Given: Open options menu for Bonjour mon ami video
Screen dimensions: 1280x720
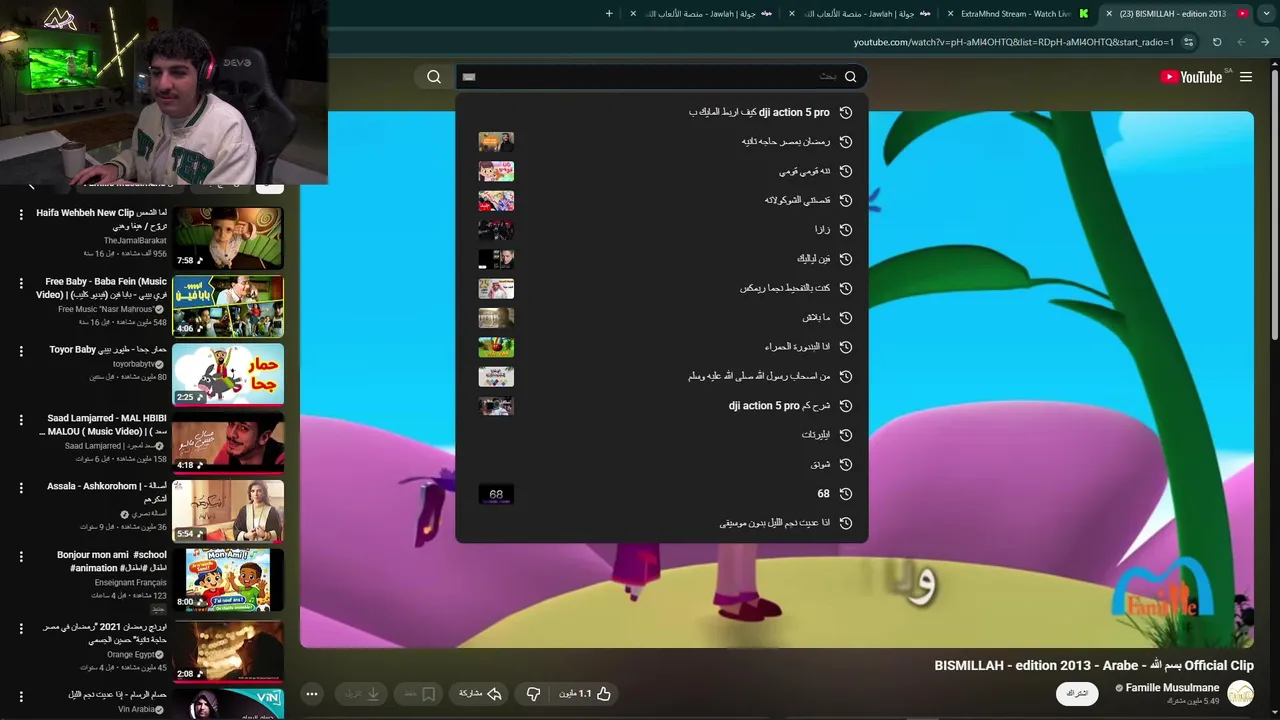Looking at the screenshot, I should click(x=21, y=556).
